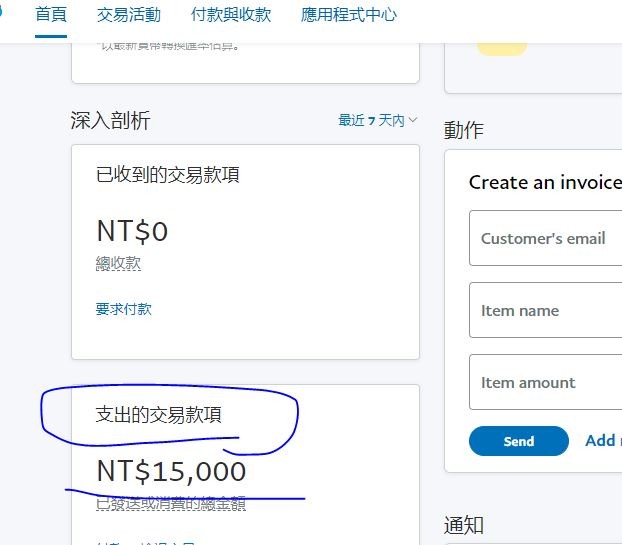
Task: Open the 首頁 home tab
Action: (51, 15)
